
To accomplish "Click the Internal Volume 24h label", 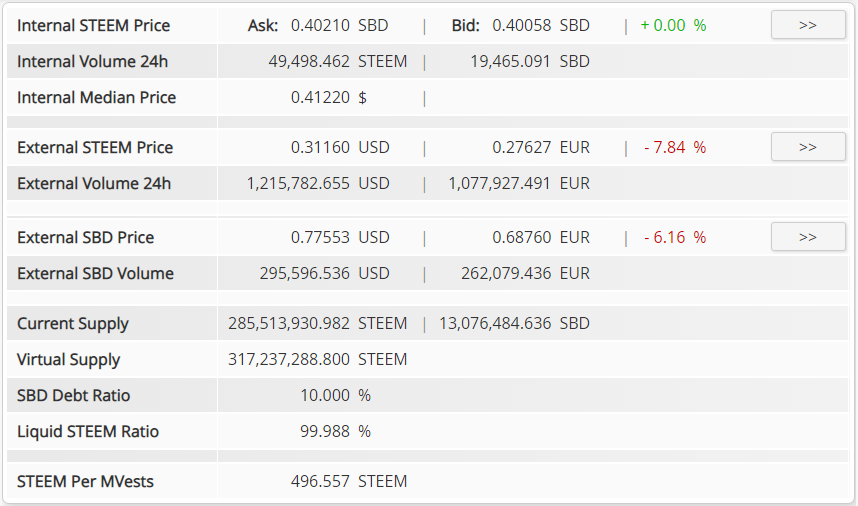I will coord(93,61).
